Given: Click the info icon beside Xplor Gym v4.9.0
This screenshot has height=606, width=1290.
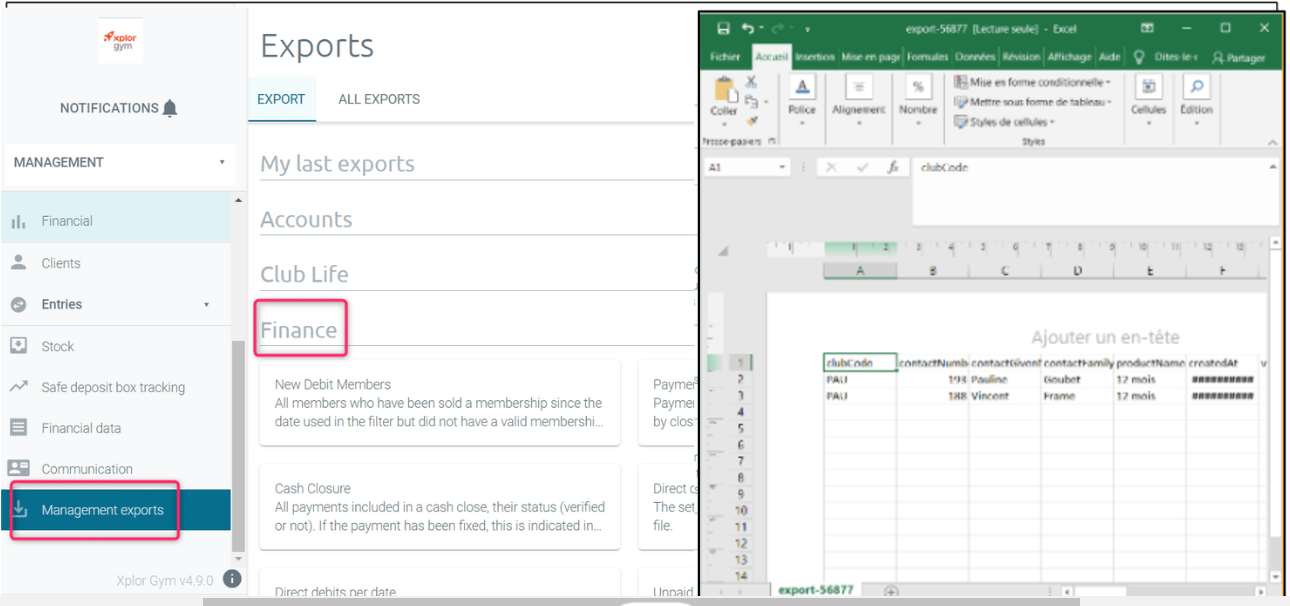Looking at the screenshot, I should coord(232,579).
